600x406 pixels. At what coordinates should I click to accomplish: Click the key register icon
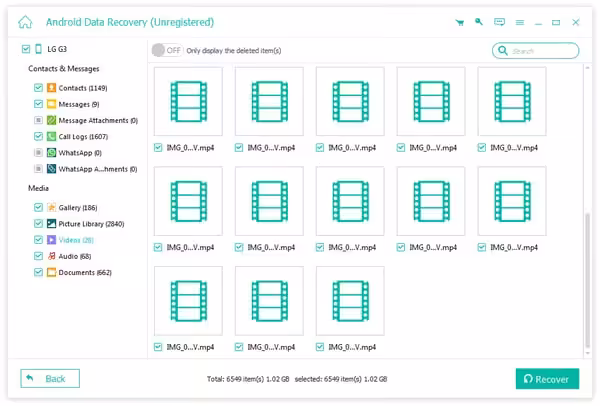coord(479,21)
